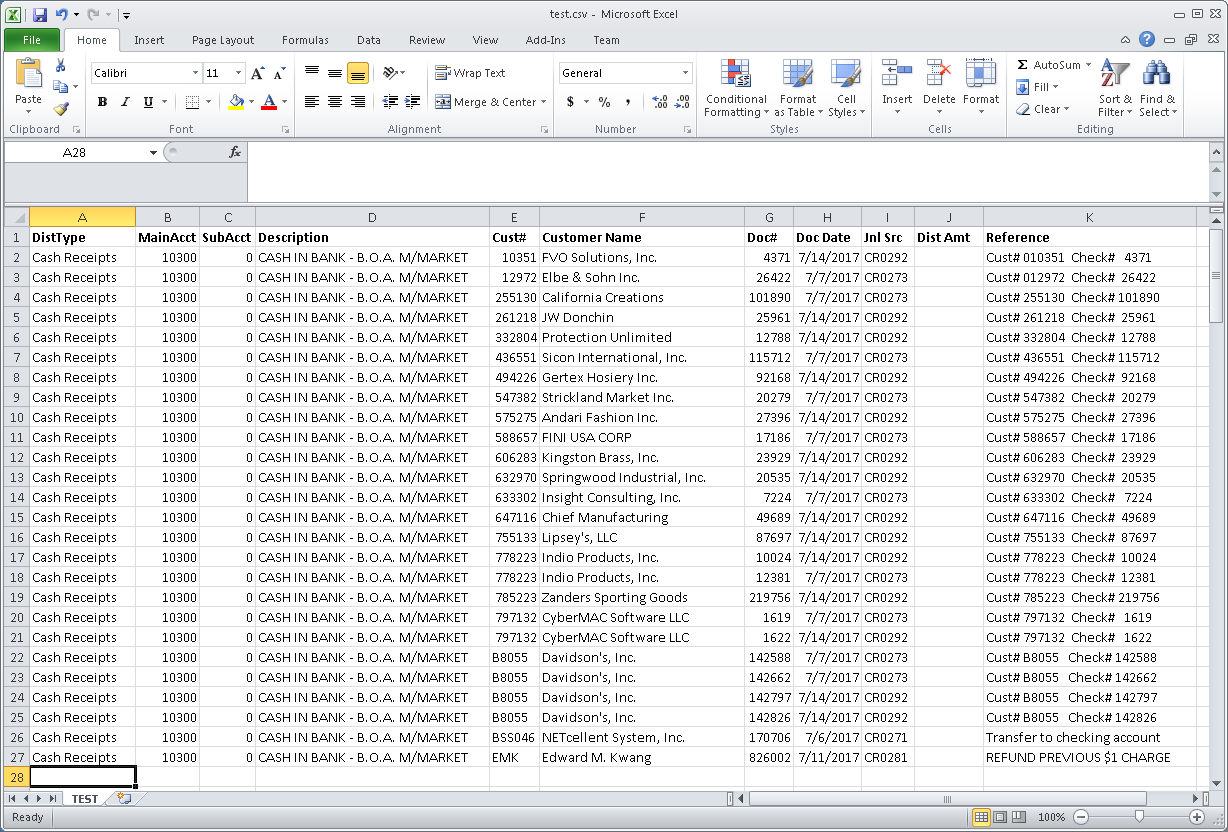The width and height of the screenshot is (1228, 832).
Task: Open the Data ribbon tab
Action: [x=369, y=40]
